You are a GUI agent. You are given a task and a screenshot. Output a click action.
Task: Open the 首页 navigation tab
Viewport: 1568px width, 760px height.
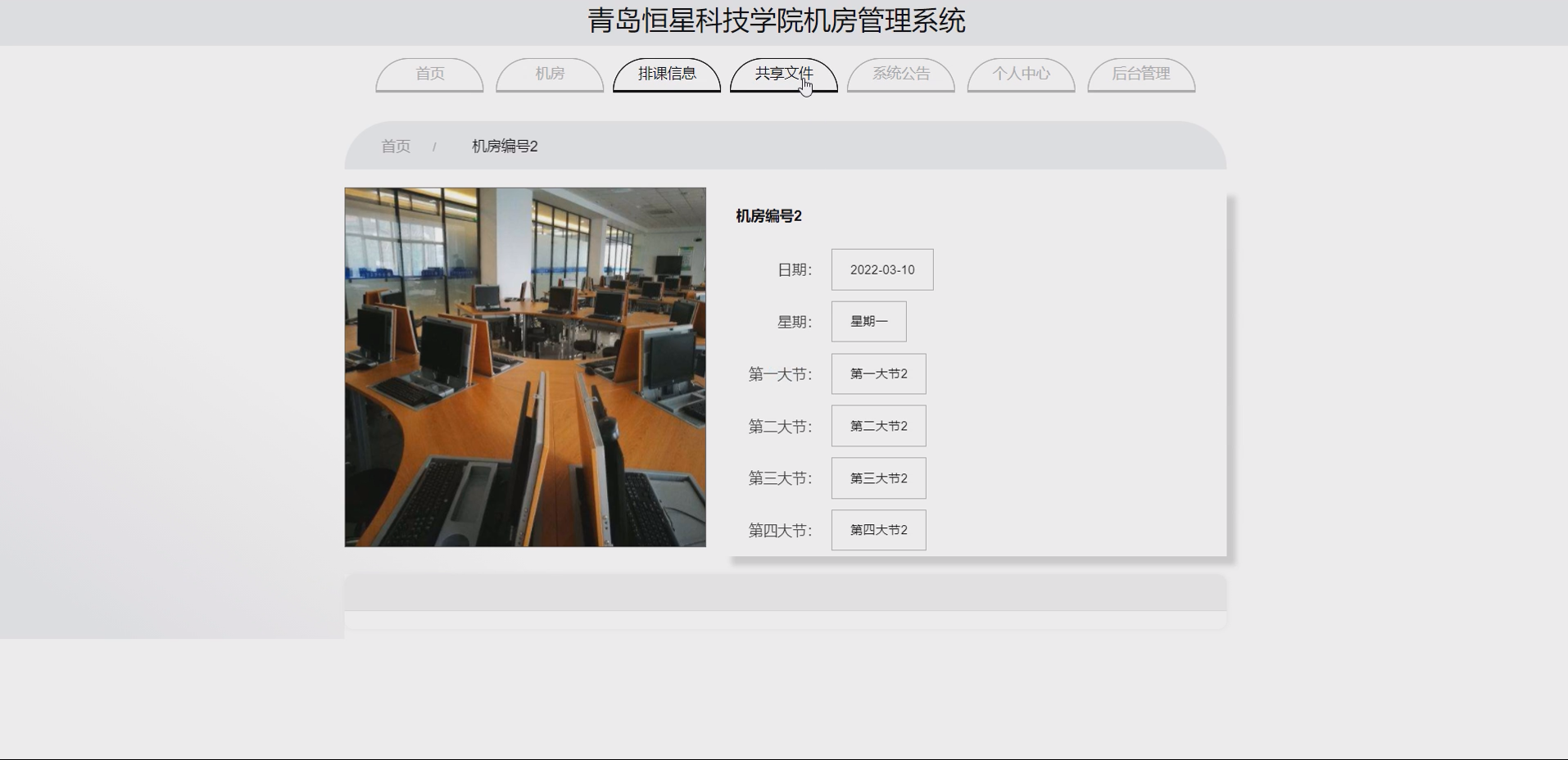point(429,75)
